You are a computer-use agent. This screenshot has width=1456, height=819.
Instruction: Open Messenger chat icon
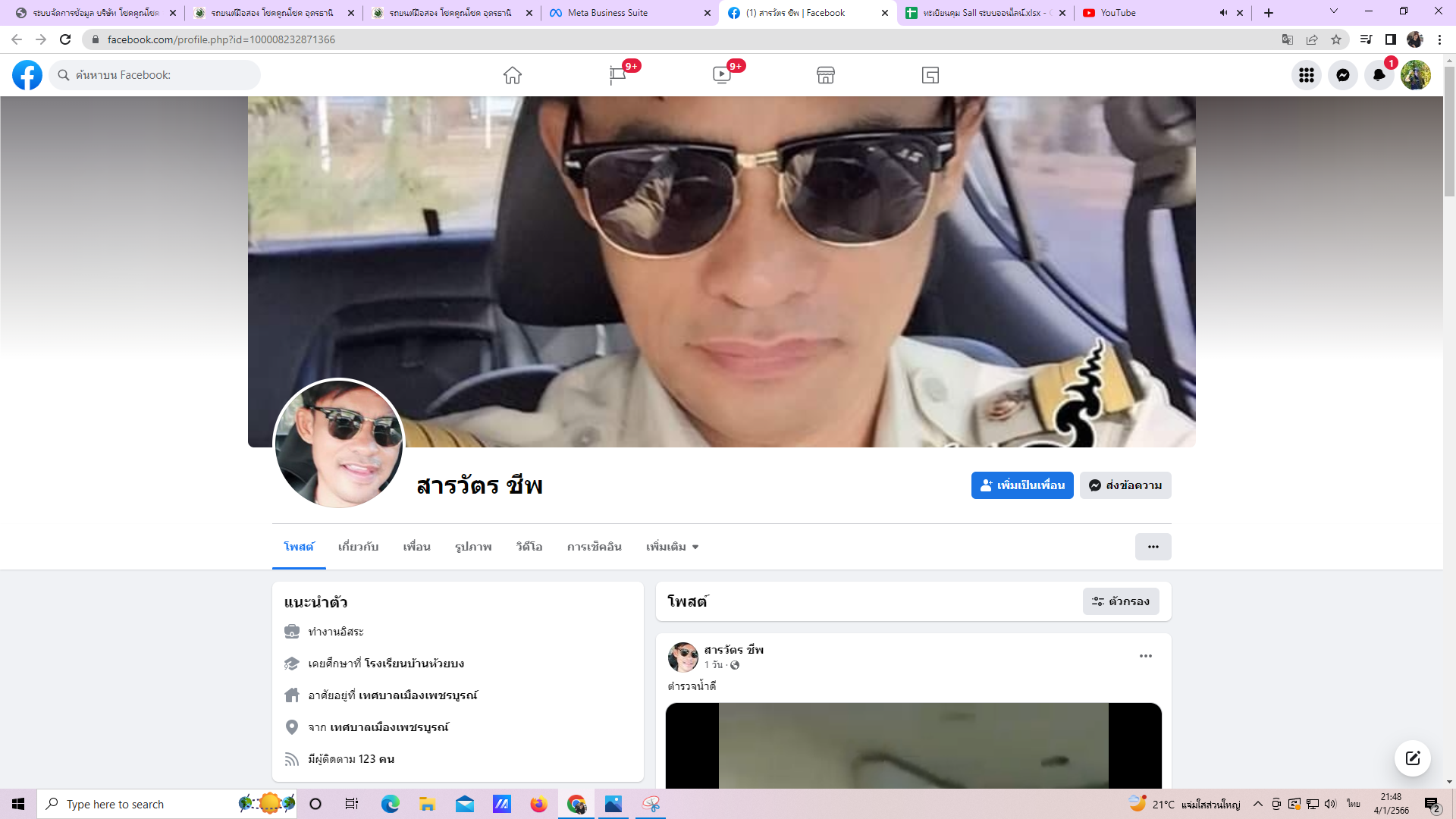[x=1343, y=75]
